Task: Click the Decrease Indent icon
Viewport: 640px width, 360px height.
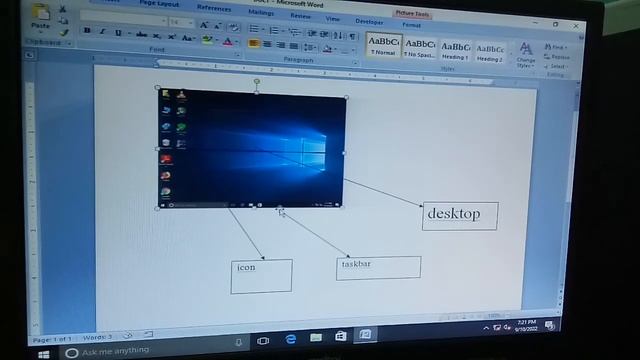Action: (312, 33)
